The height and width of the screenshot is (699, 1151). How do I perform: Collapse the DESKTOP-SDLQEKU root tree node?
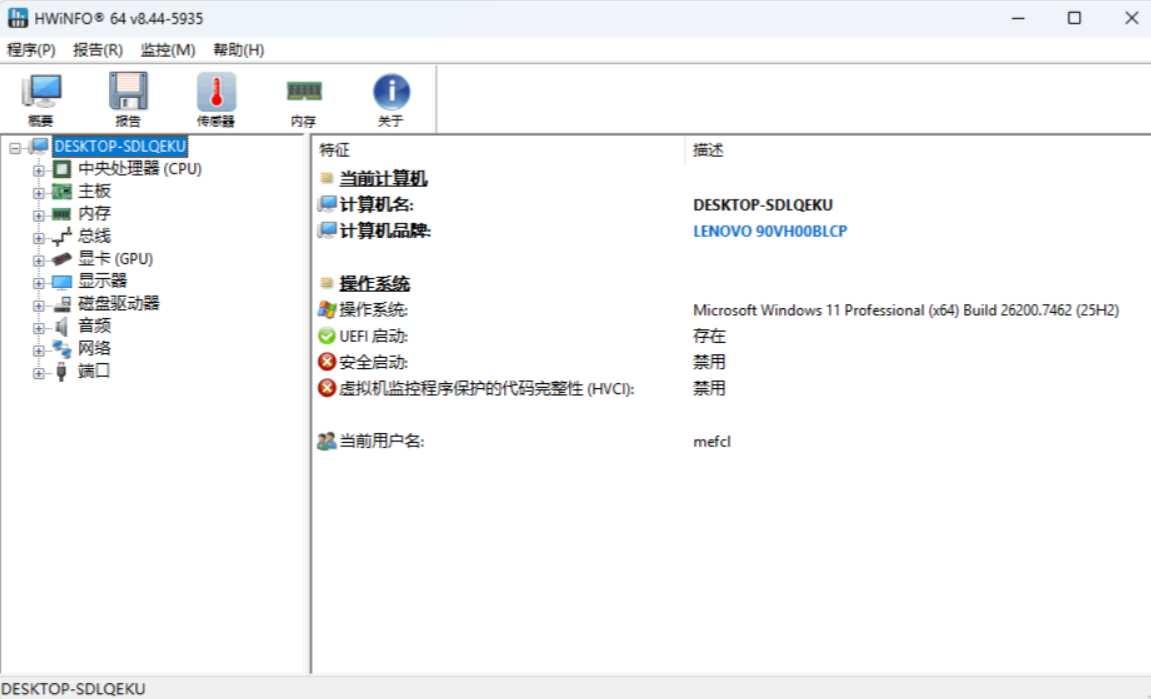pos(15,148)
